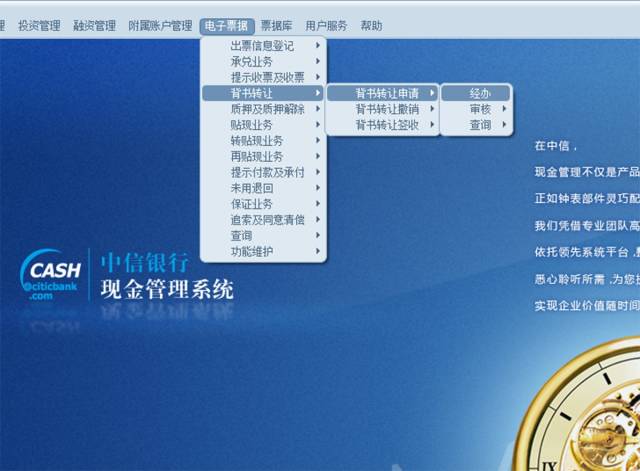640x471 pixels.
Task: Expand arrow next to 审核
Action: (x=504, y=109)
